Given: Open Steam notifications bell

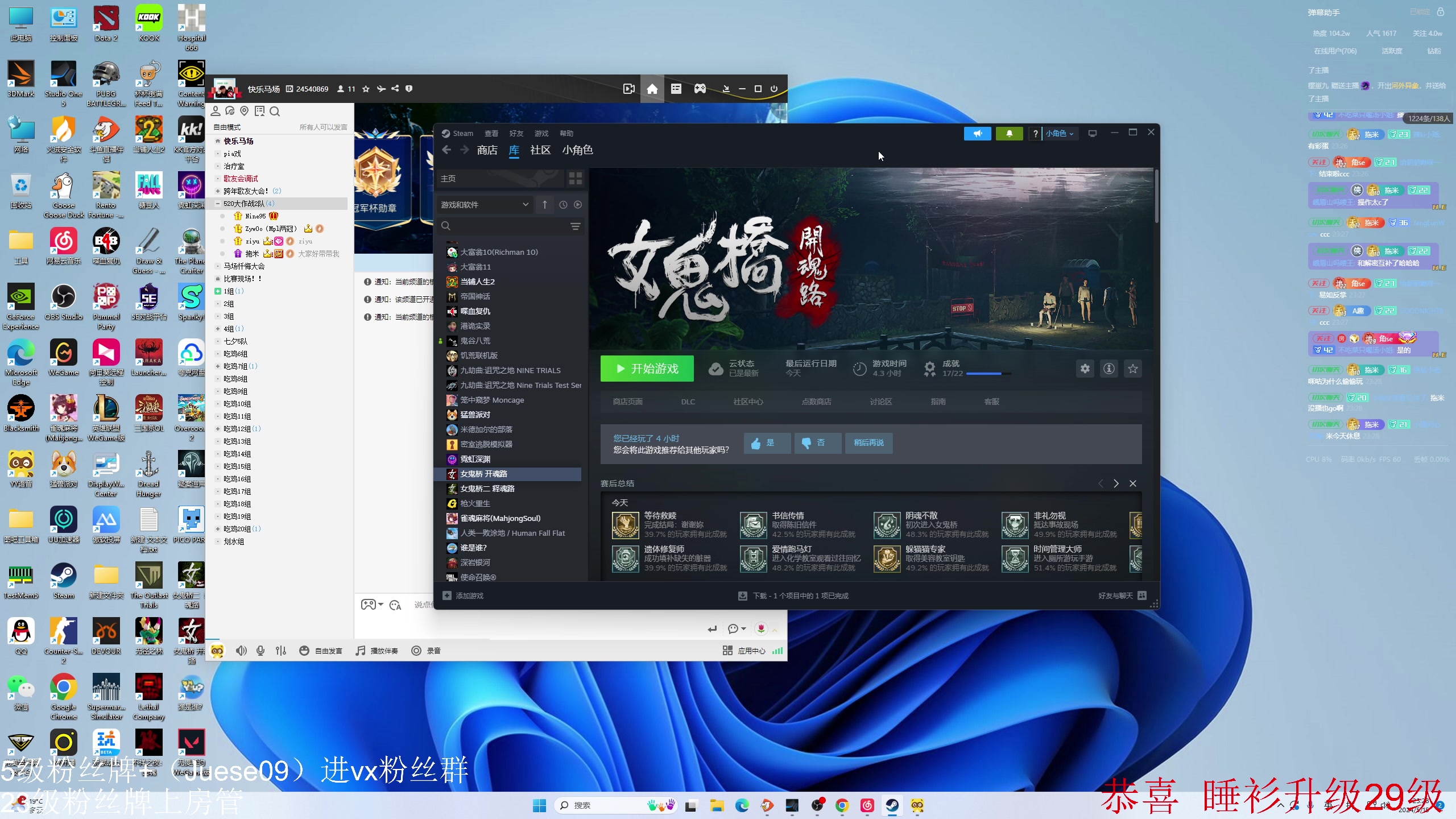Looking at the screenshot, I should (x=1009, y=133).
